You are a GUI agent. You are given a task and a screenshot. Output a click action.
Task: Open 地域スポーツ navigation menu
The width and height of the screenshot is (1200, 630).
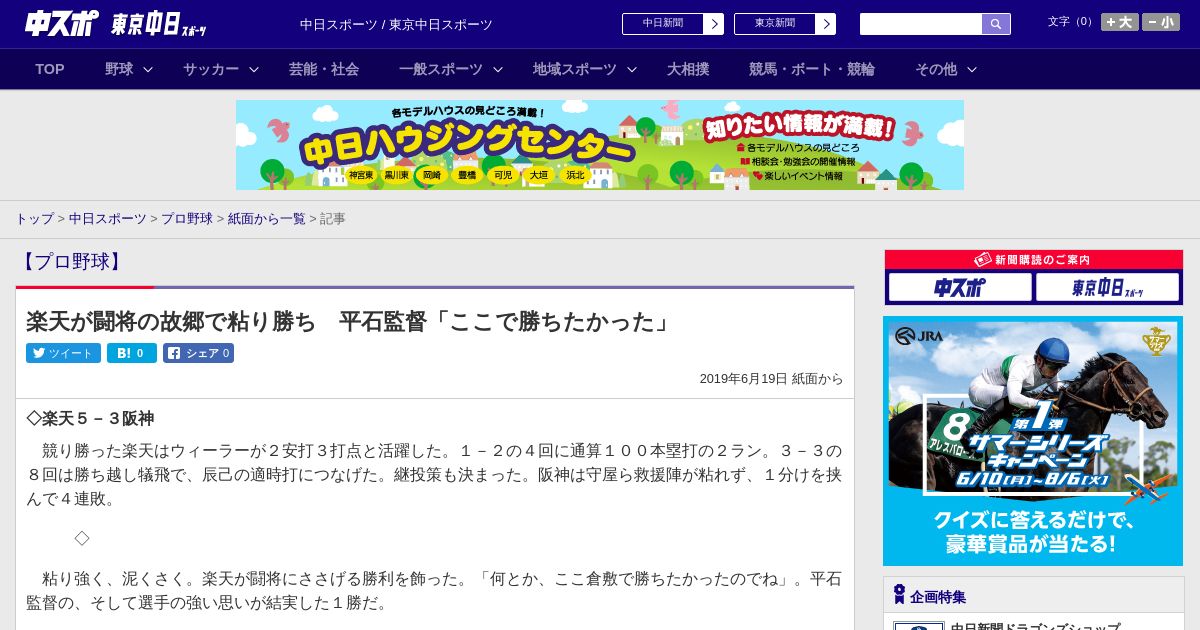pos(575,69)
